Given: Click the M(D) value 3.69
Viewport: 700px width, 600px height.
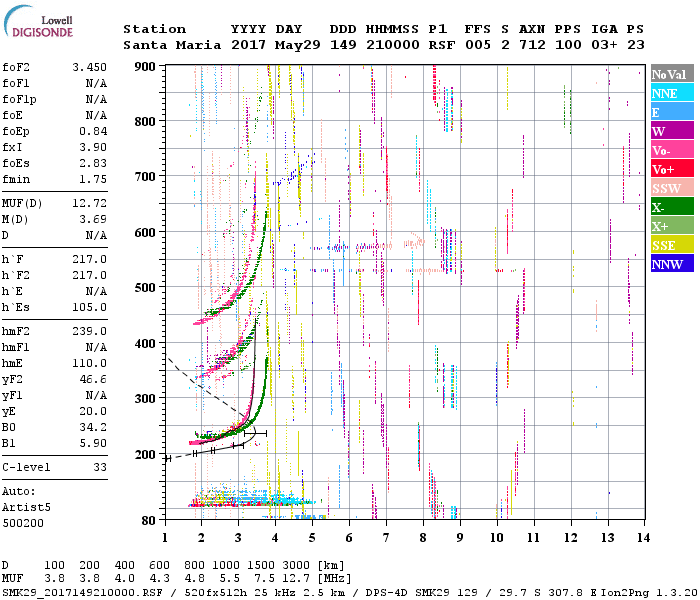Looking at the screenshot, I should tap(93, 219).
